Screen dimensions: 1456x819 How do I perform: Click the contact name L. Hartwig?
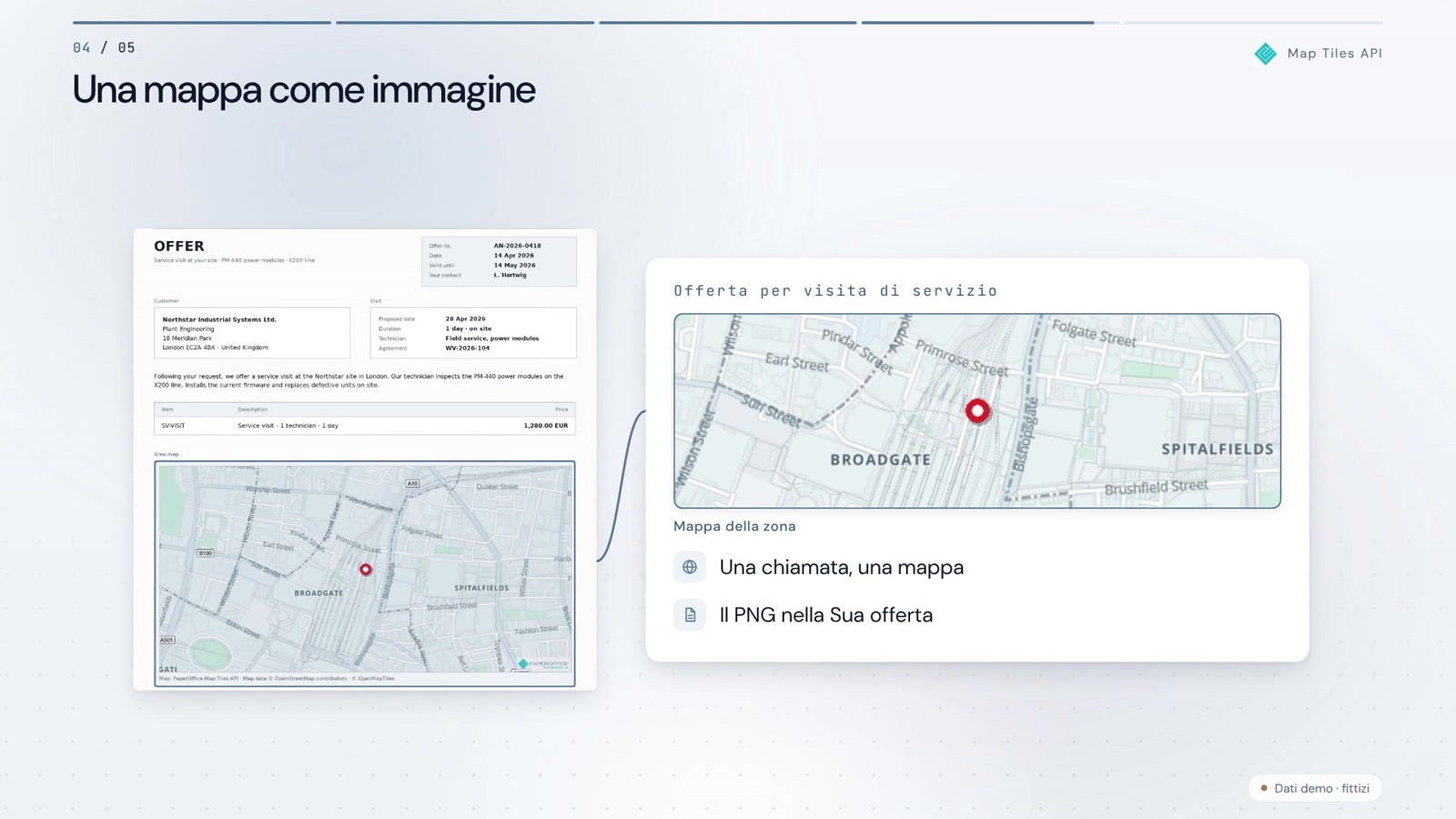click(510, 275)
